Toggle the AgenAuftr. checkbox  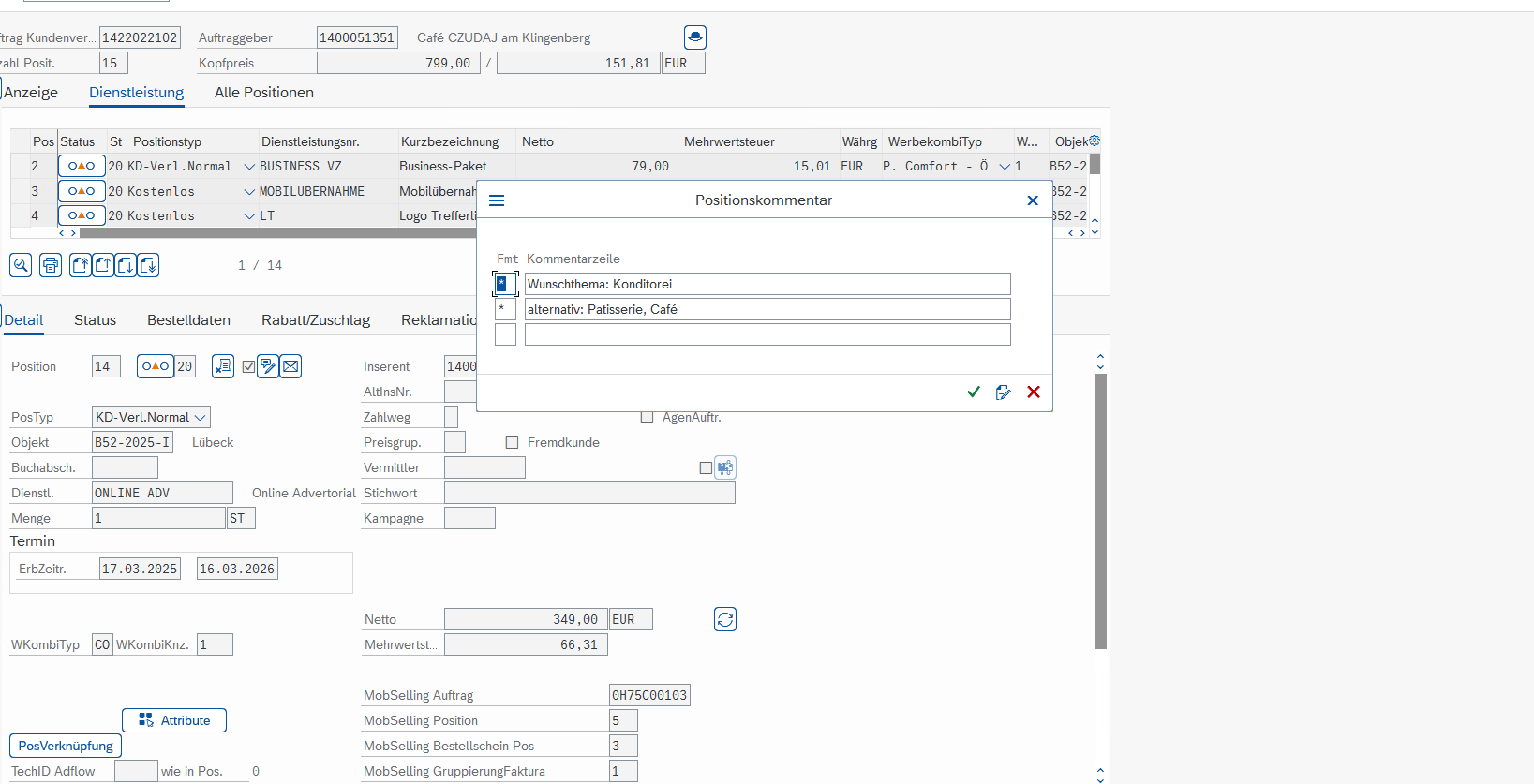click(x=647, y=417)
